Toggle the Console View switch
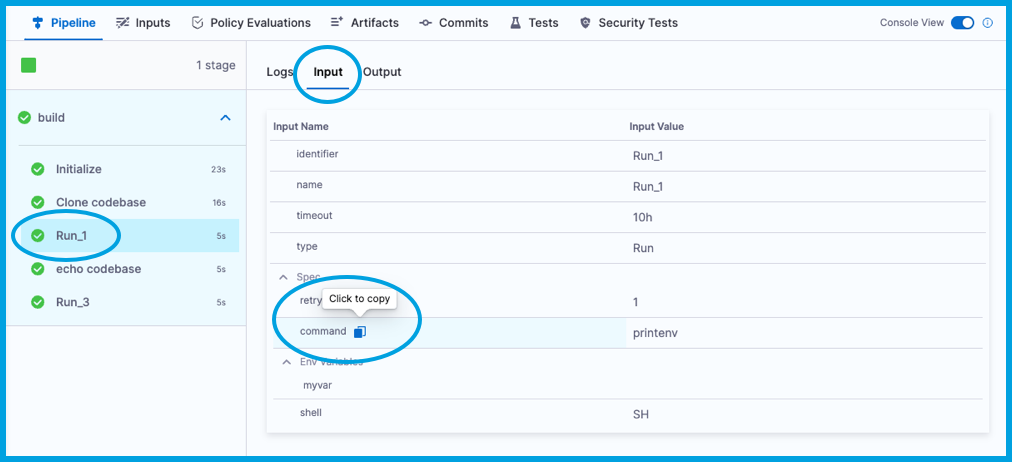Screen dimensions: 1012x462 (x=962, y=23)
